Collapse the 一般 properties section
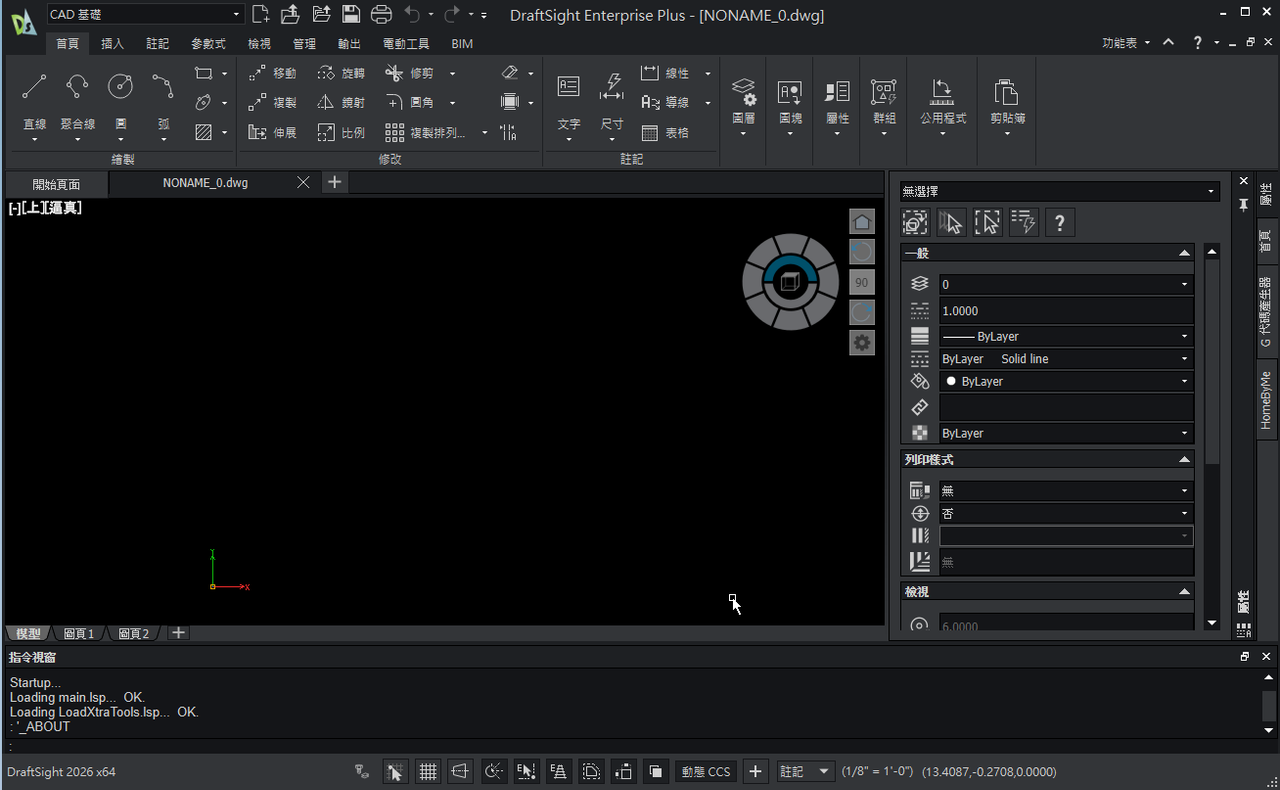Screen dimensions: 1280x790 pyautogui.click(x=1184, y=254)
